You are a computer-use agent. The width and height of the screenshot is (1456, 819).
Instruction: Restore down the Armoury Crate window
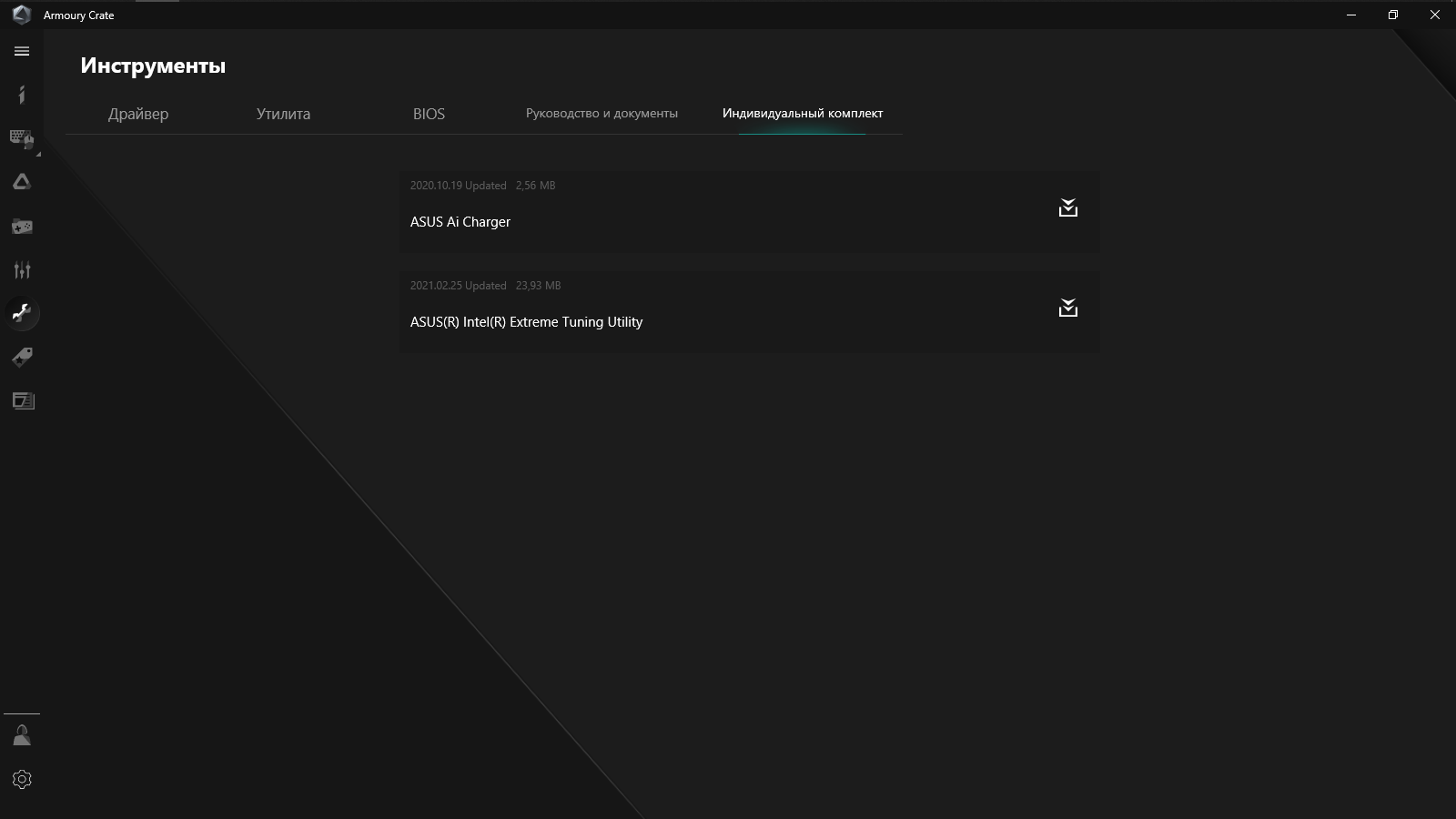(1393, 15)
